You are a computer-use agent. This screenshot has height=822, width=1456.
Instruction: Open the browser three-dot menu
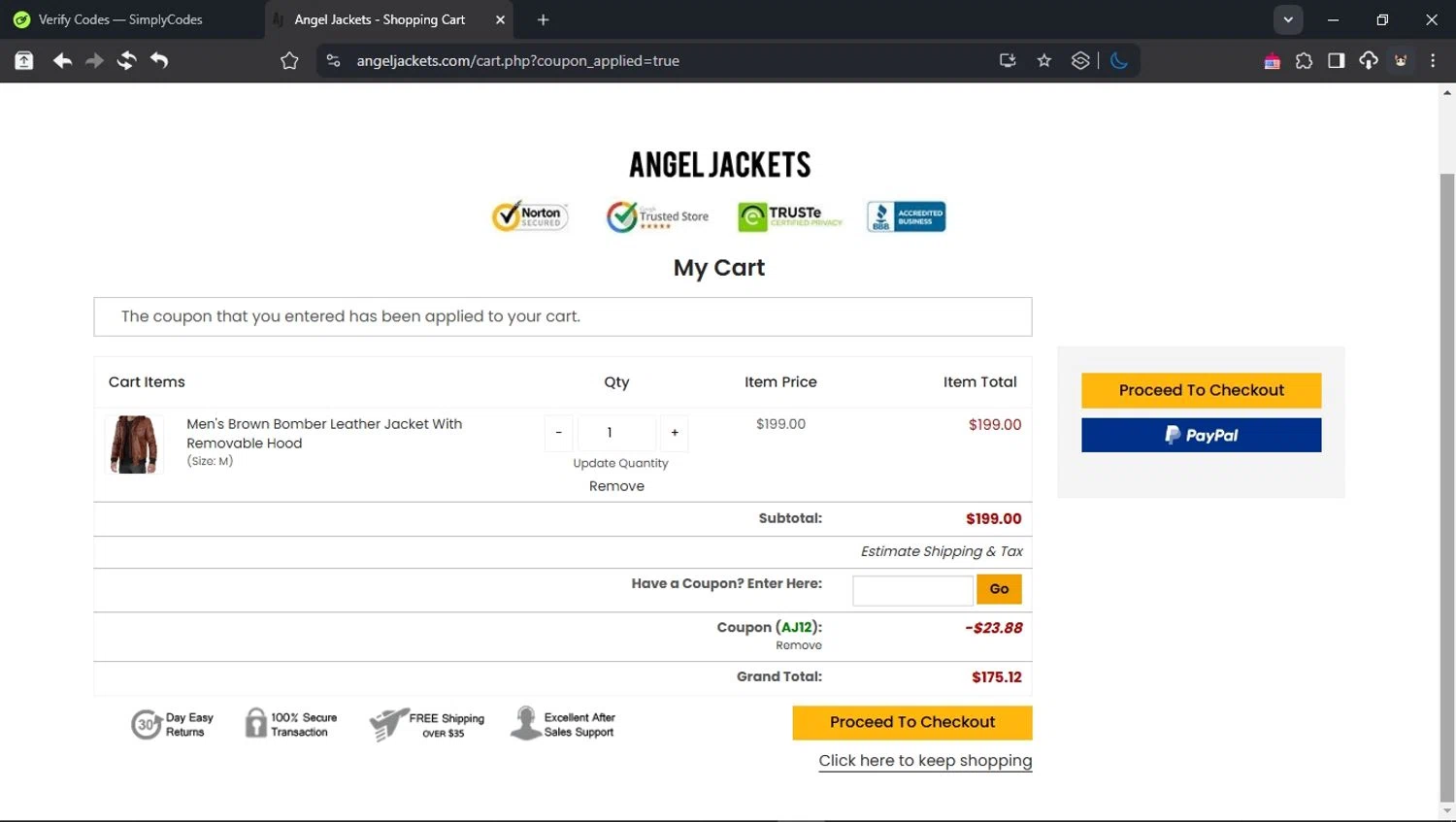point(1433,60)
